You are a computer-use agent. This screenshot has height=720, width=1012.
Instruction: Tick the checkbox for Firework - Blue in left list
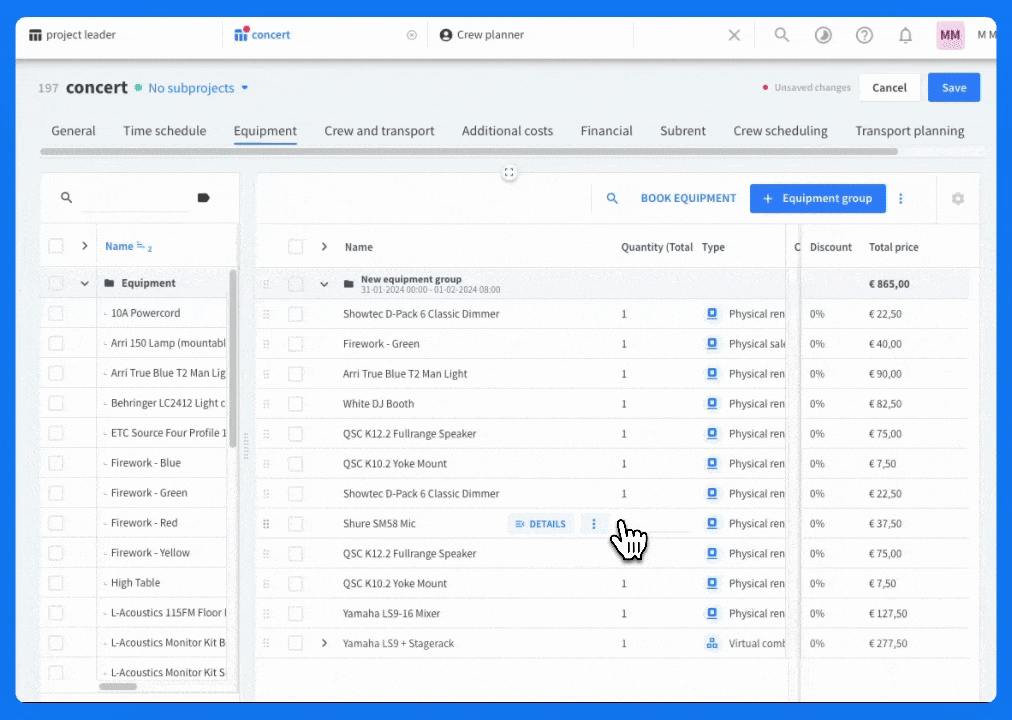coord(56,463)
